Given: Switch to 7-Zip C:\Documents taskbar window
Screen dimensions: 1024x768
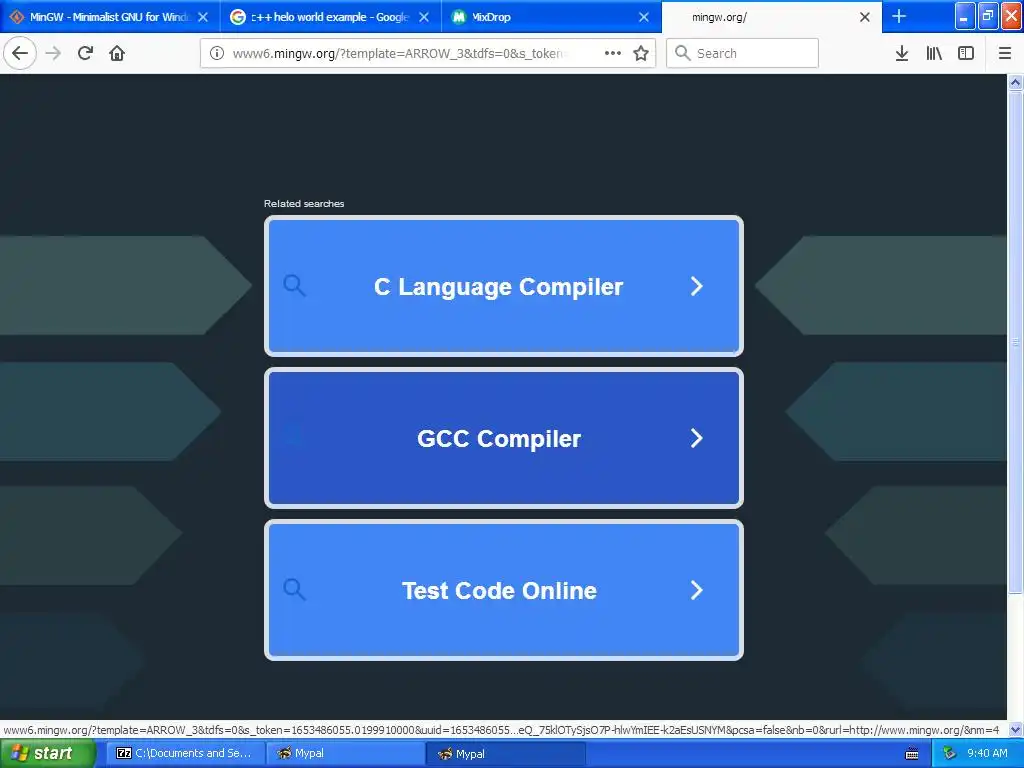Looking at the screenshot, I should coord(184,754).
